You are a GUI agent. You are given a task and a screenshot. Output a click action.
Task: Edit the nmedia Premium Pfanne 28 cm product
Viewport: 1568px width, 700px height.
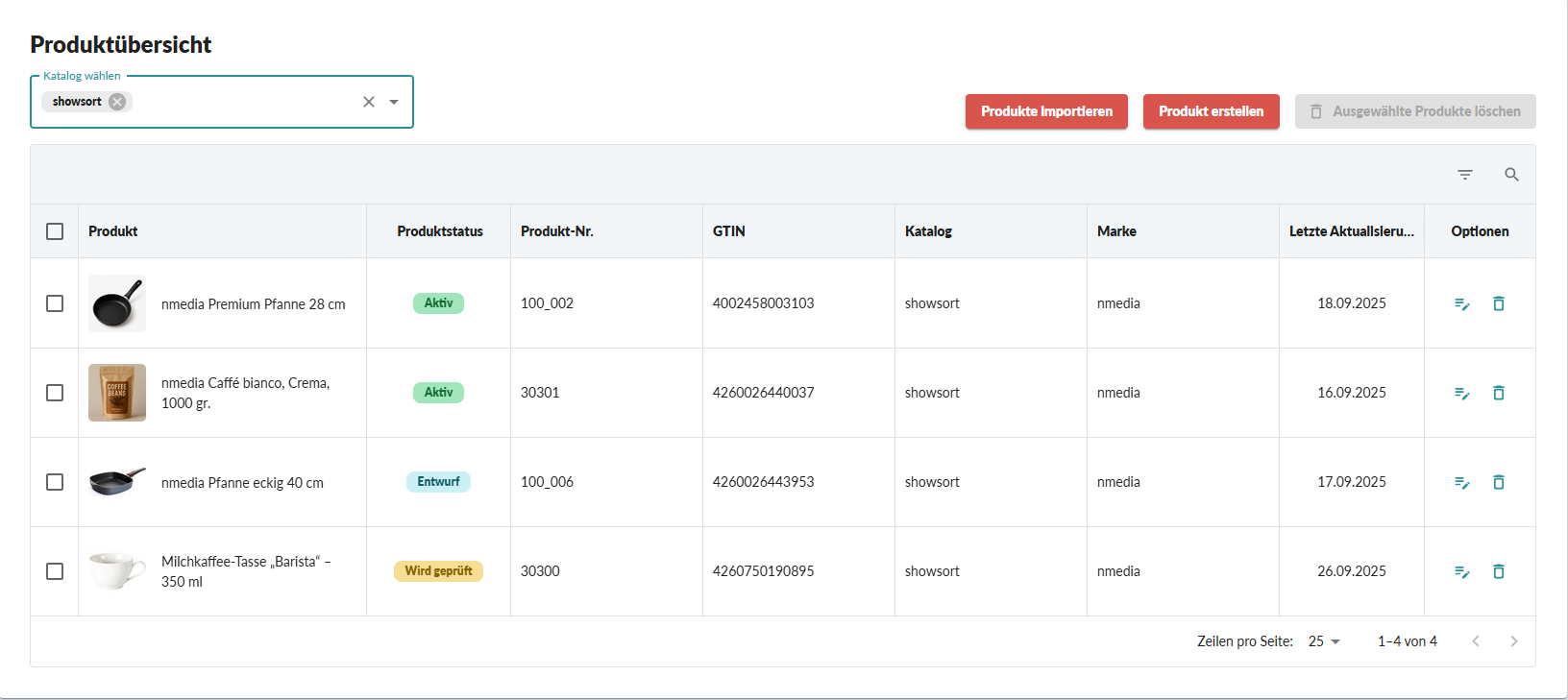[1461, 303]
